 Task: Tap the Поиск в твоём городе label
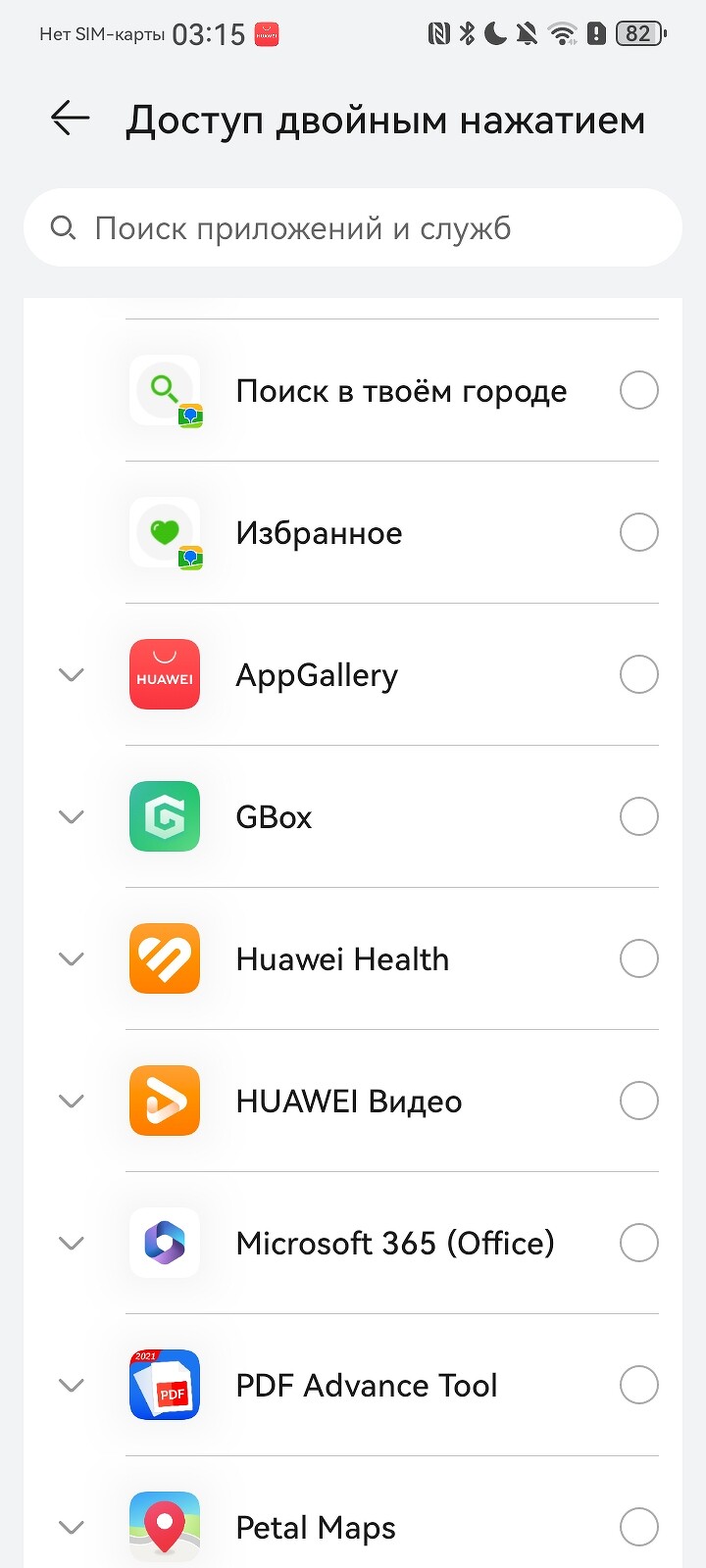click(x=401, y=392)
